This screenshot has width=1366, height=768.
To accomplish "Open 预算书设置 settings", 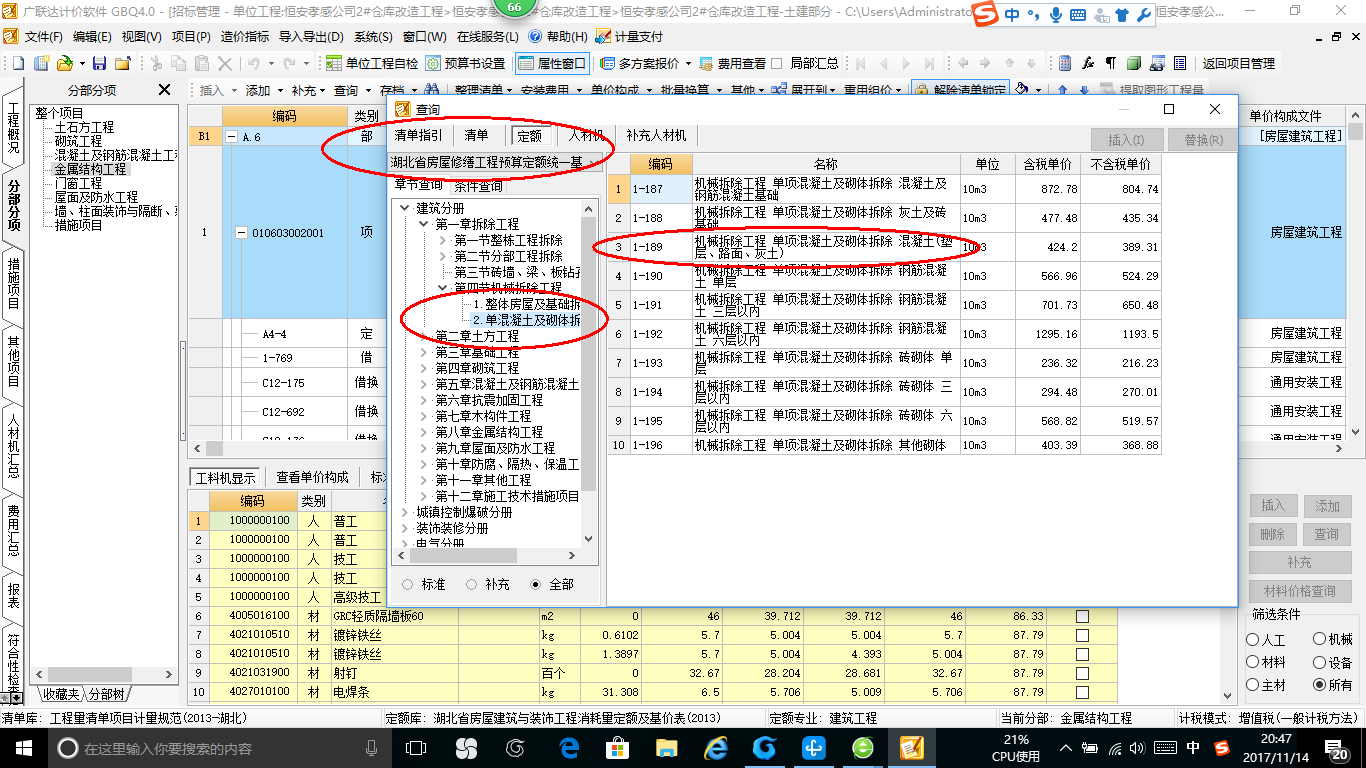I will tap(465, 63).
